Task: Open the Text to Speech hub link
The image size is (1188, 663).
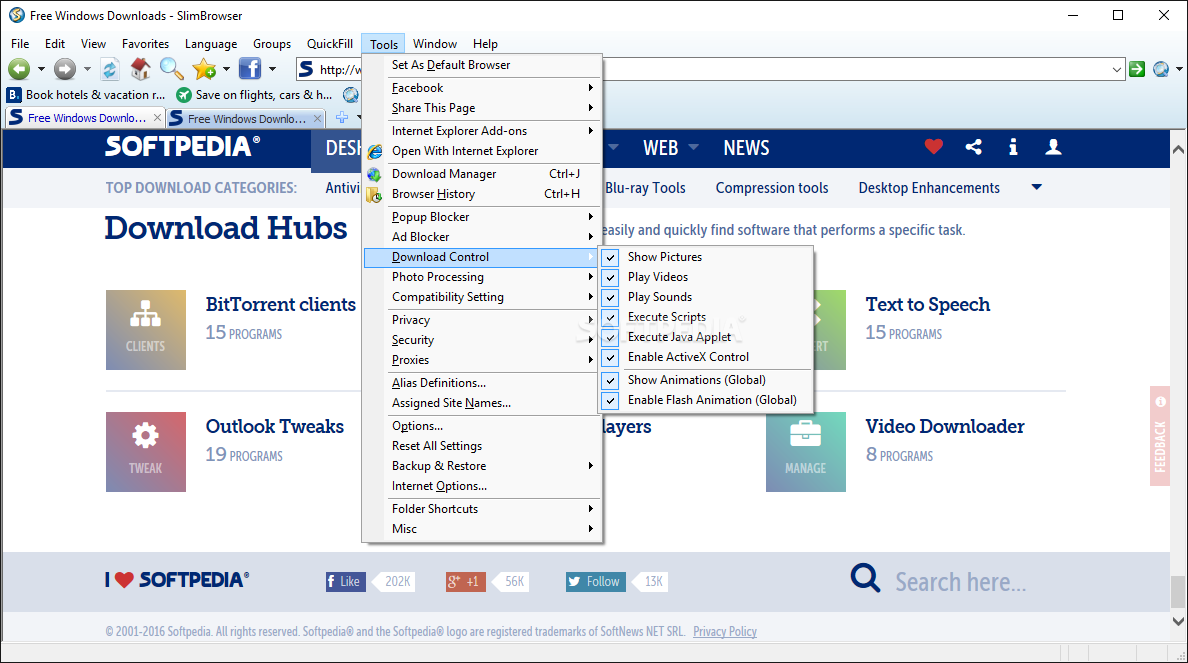Action: pyautogui.click(x=927, y=304)
